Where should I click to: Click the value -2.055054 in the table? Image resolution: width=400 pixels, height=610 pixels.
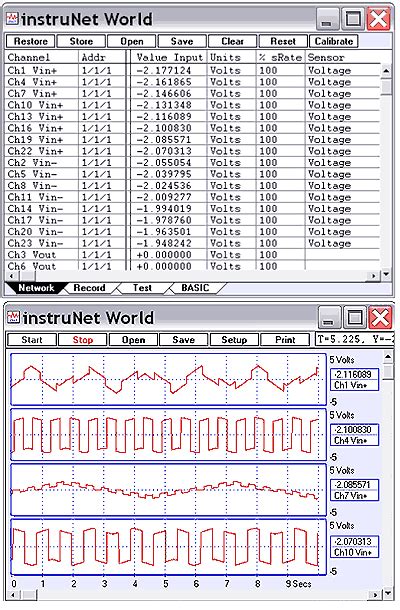[164, 163]
